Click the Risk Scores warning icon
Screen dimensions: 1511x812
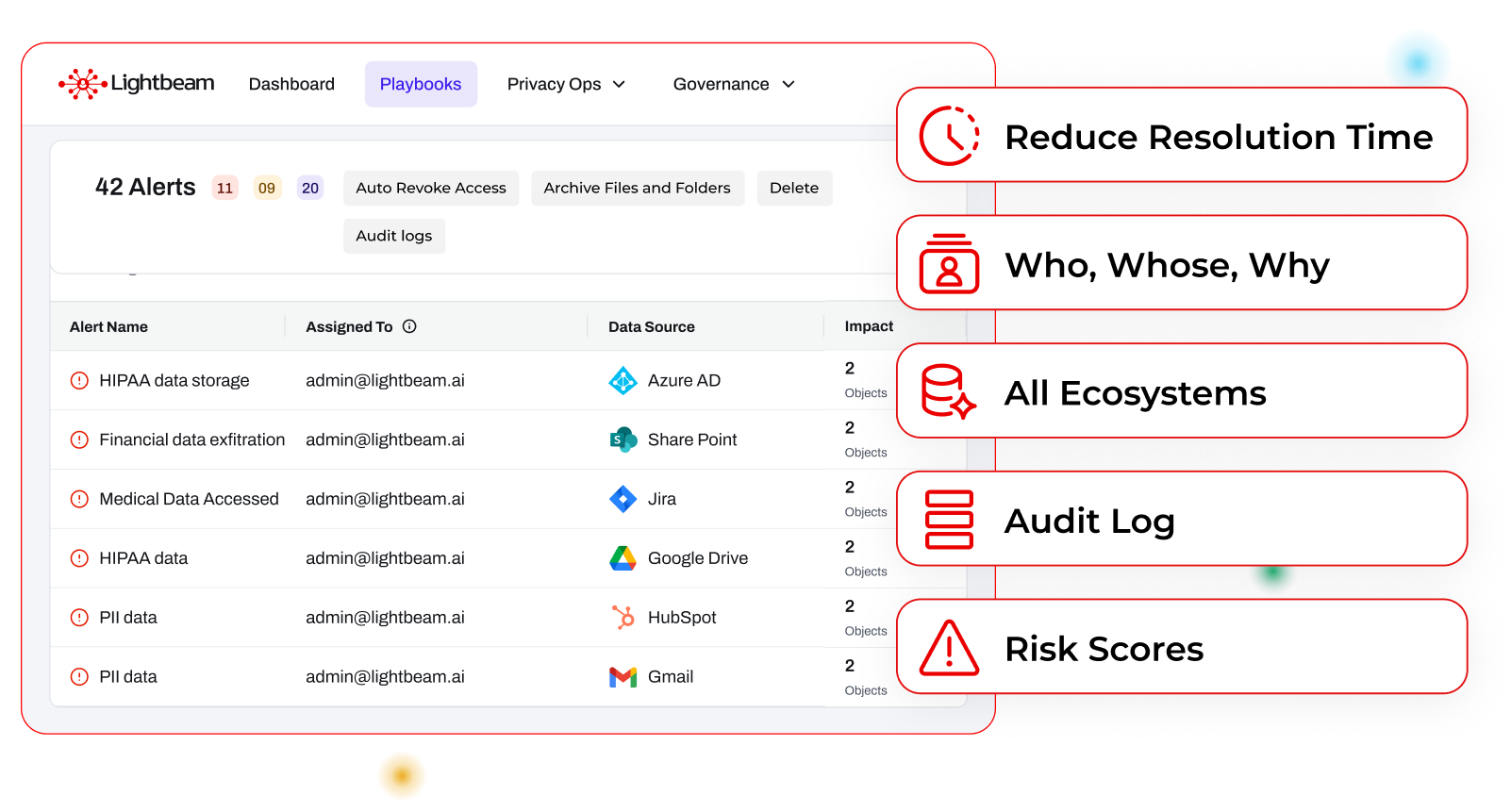tap(949, 648)
